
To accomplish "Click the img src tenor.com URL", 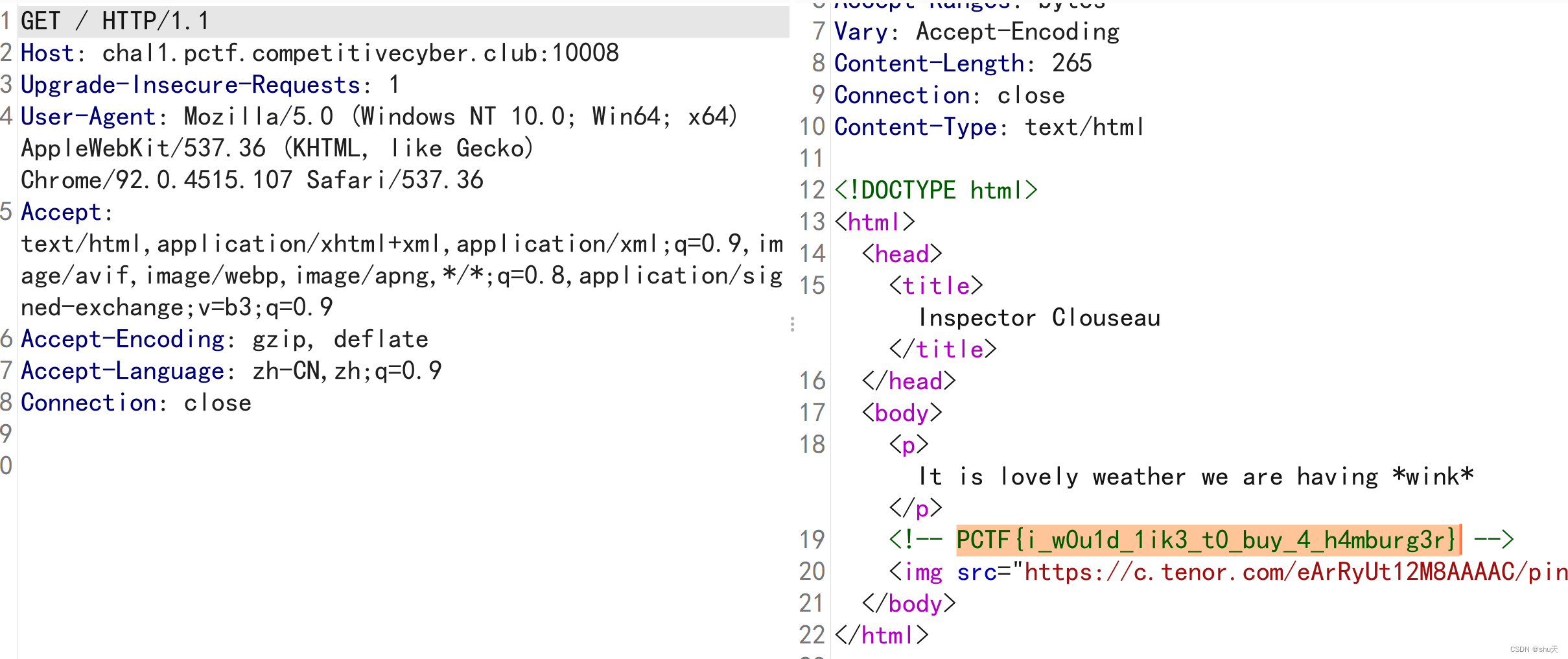I will [1296, 572].
